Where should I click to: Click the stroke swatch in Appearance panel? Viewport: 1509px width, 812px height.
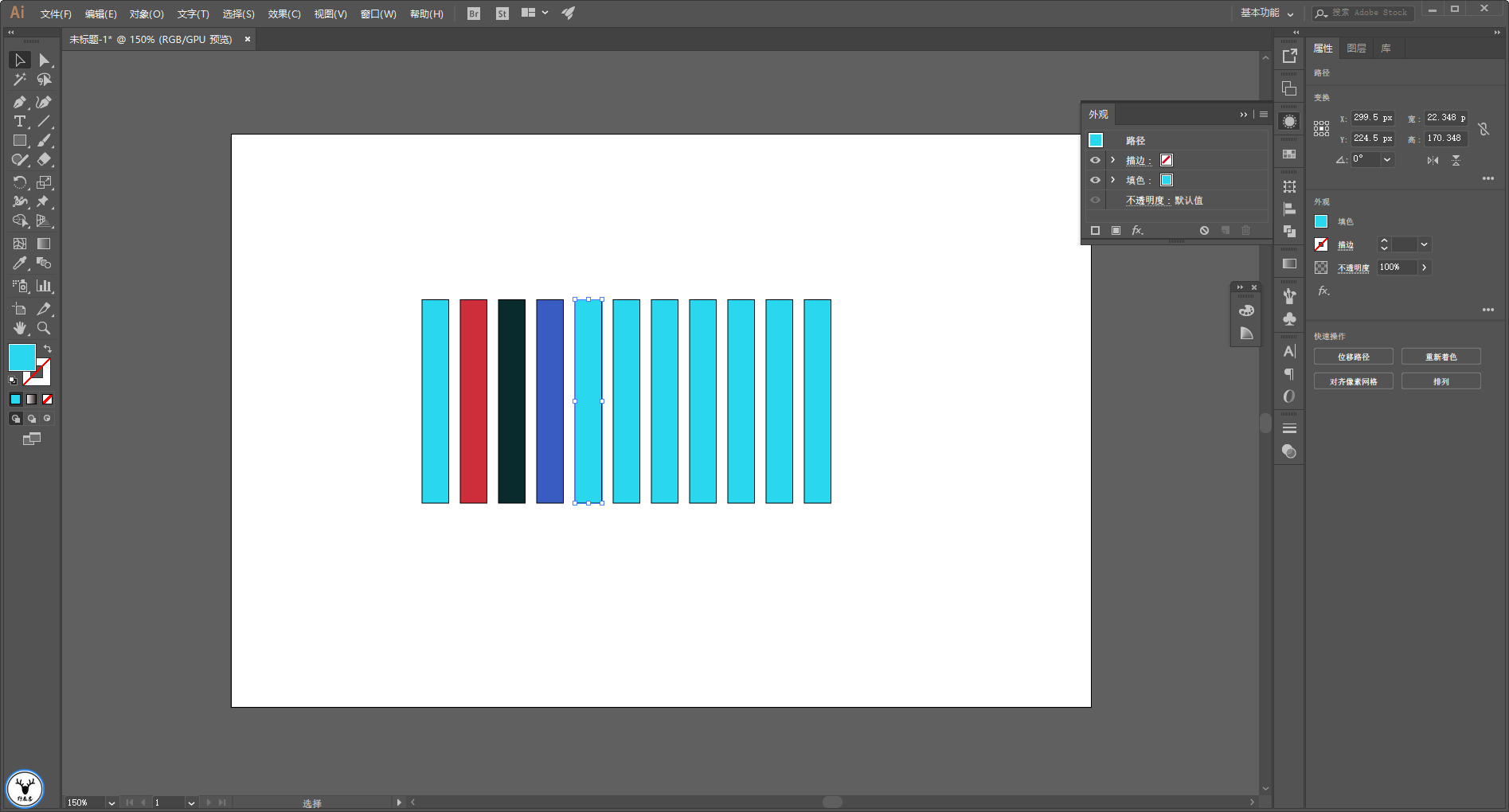[x=1167, y=160]
